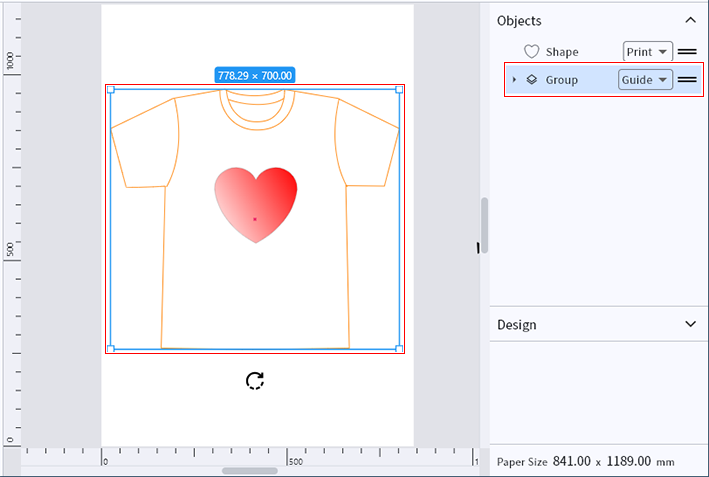Click the top-right selection corner handle

399,90
